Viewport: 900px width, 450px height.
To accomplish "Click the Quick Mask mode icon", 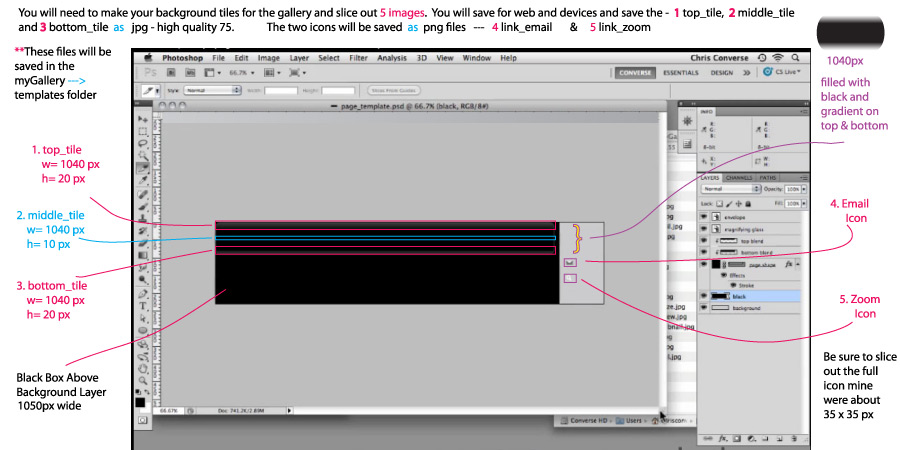I will coord(142,420).
